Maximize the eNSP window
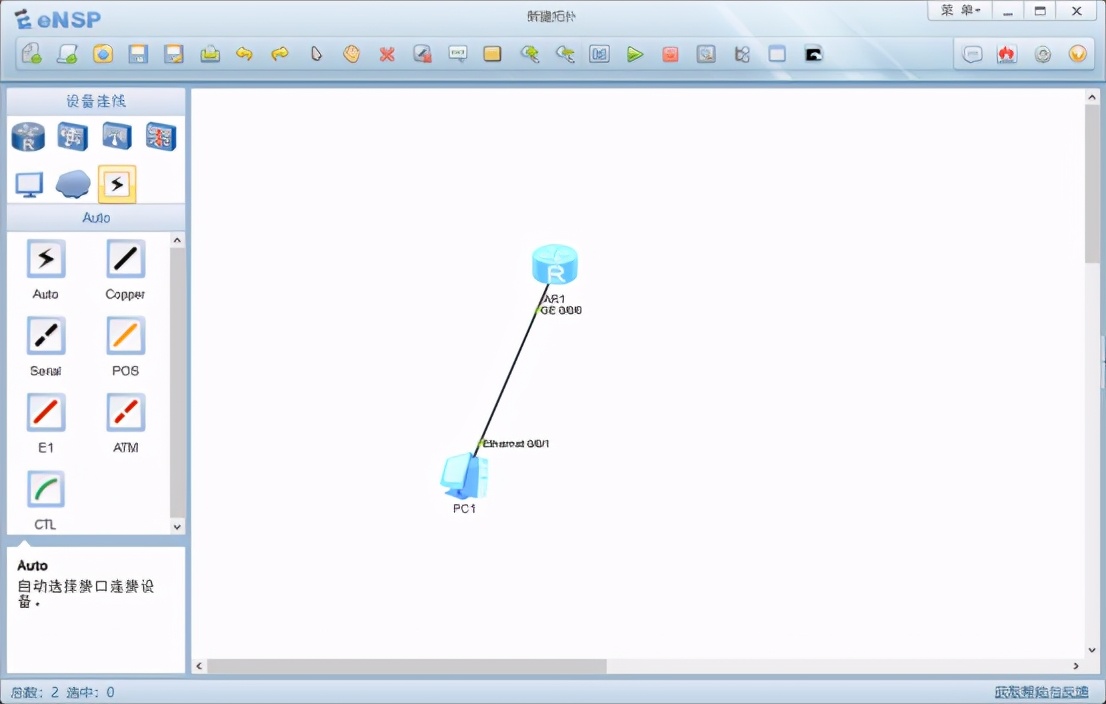This screenshot has height=704, width=1106. pos(1040,11)
